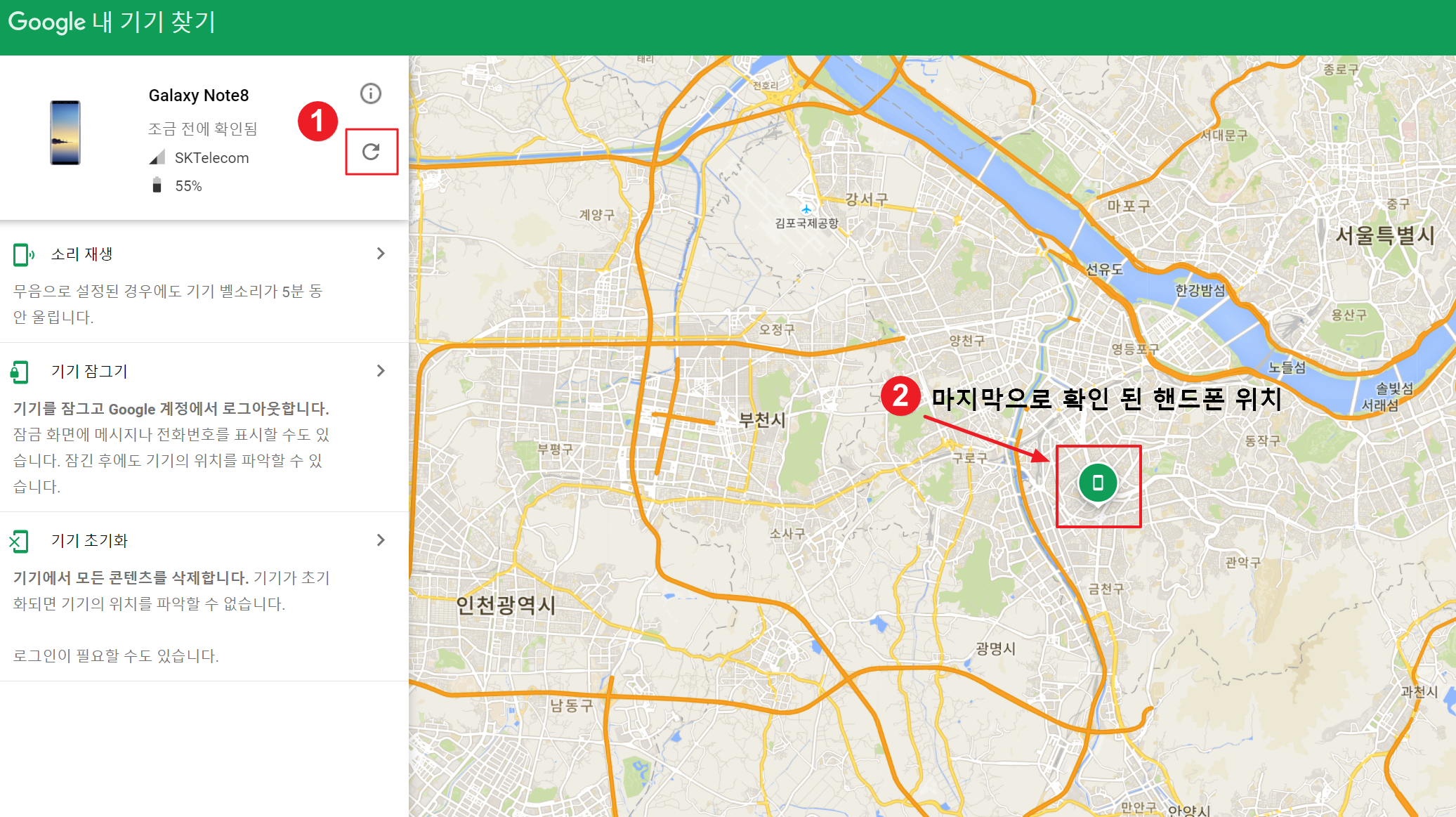Select the 소리 재생 option

tap(81, 254)
